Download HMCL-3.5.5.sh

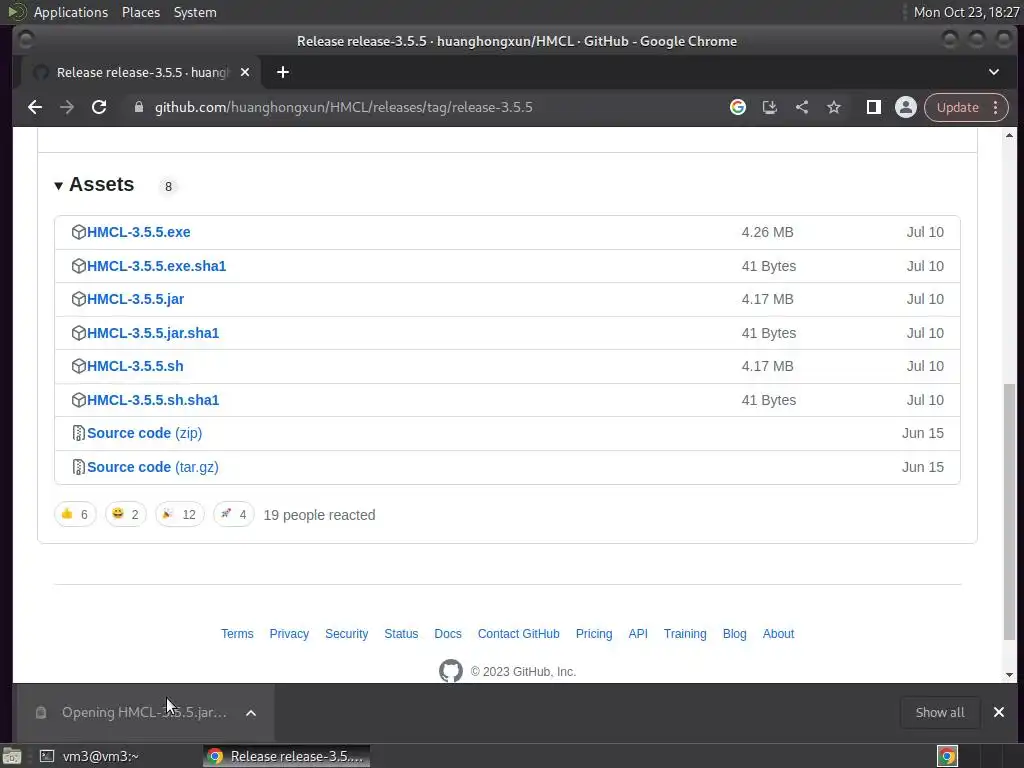[x=135, y=366]
